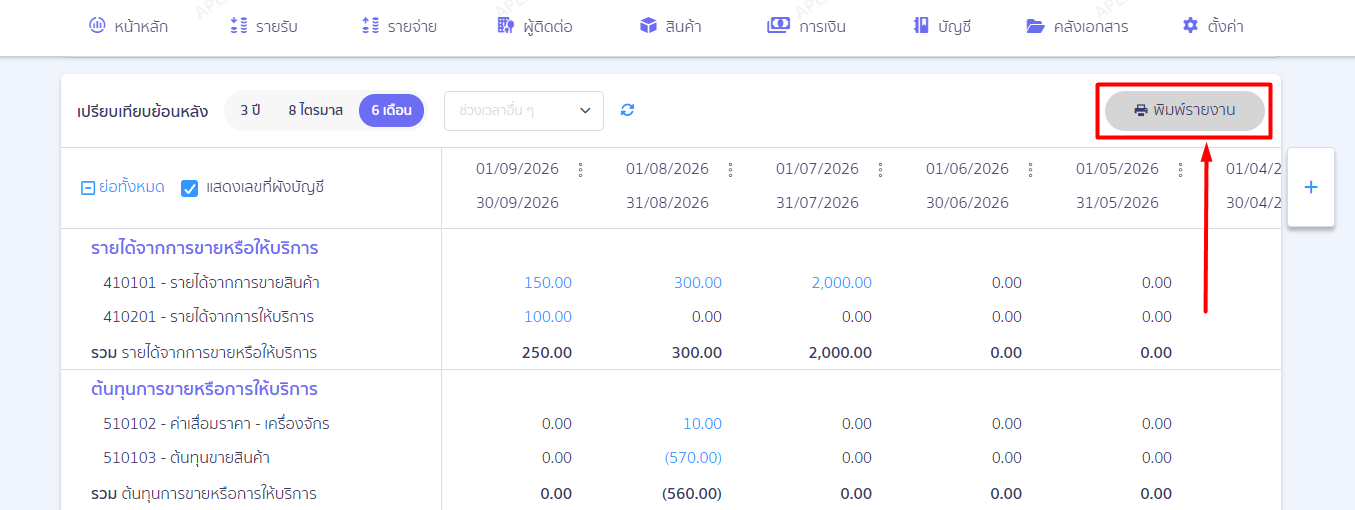Click row 410201 - รายได้จากการให้บริการ
The width and height of the screenshot is (1355, 510).
209,317
